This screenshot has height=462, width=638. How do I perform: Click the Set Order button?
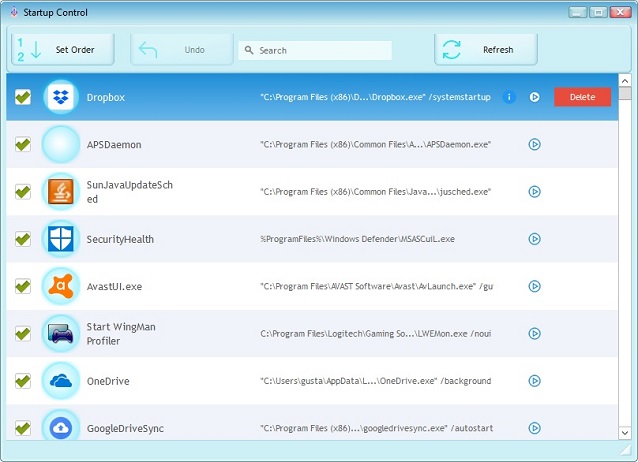(x=63, y=50)
